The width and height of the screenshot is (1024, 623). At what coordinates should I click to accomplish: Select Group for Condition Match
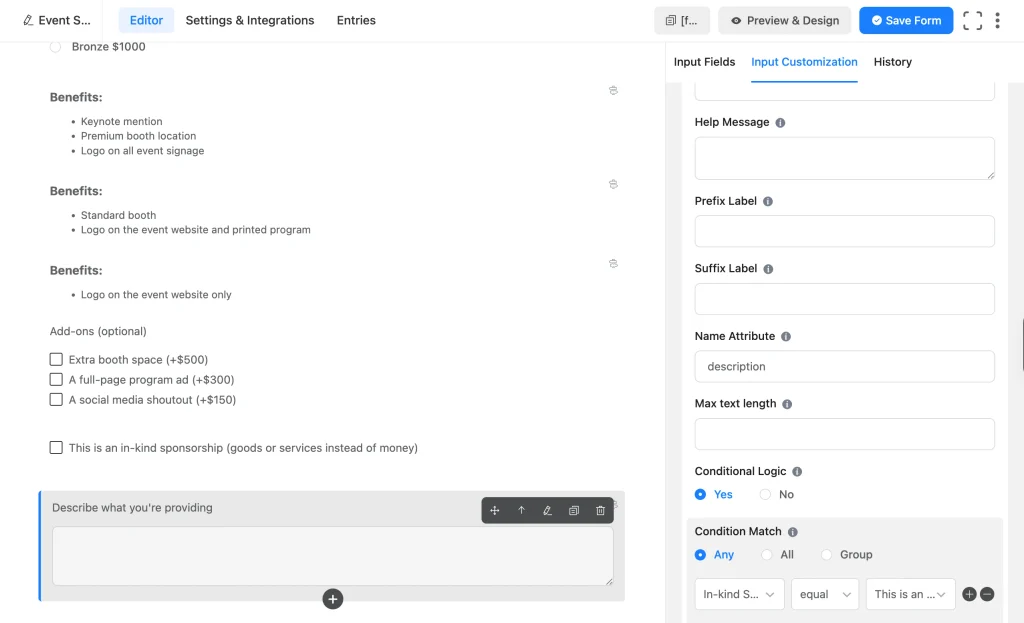(827, 554)
